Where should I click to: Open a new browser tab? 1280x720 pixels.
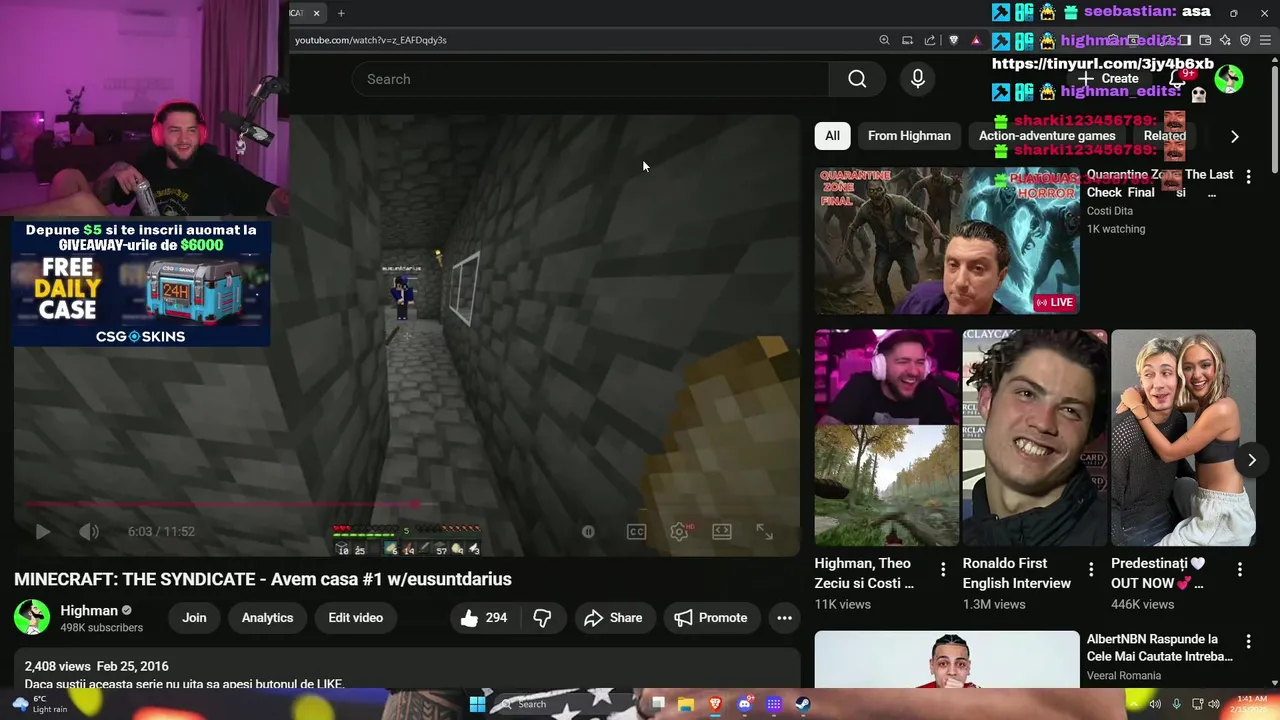pos(341,13)
